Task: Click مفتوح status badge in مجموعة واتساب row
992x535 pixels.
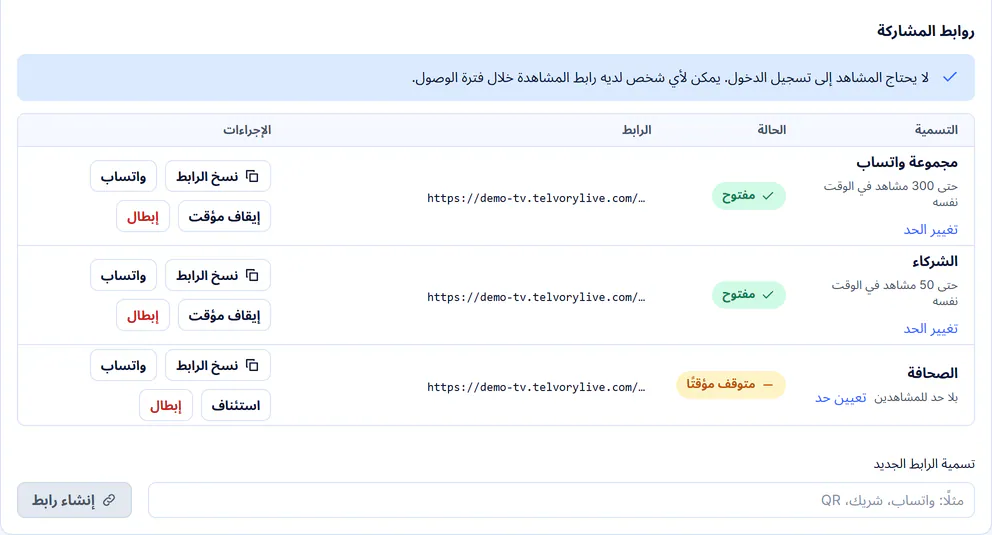Action: [x=748, y=196]
